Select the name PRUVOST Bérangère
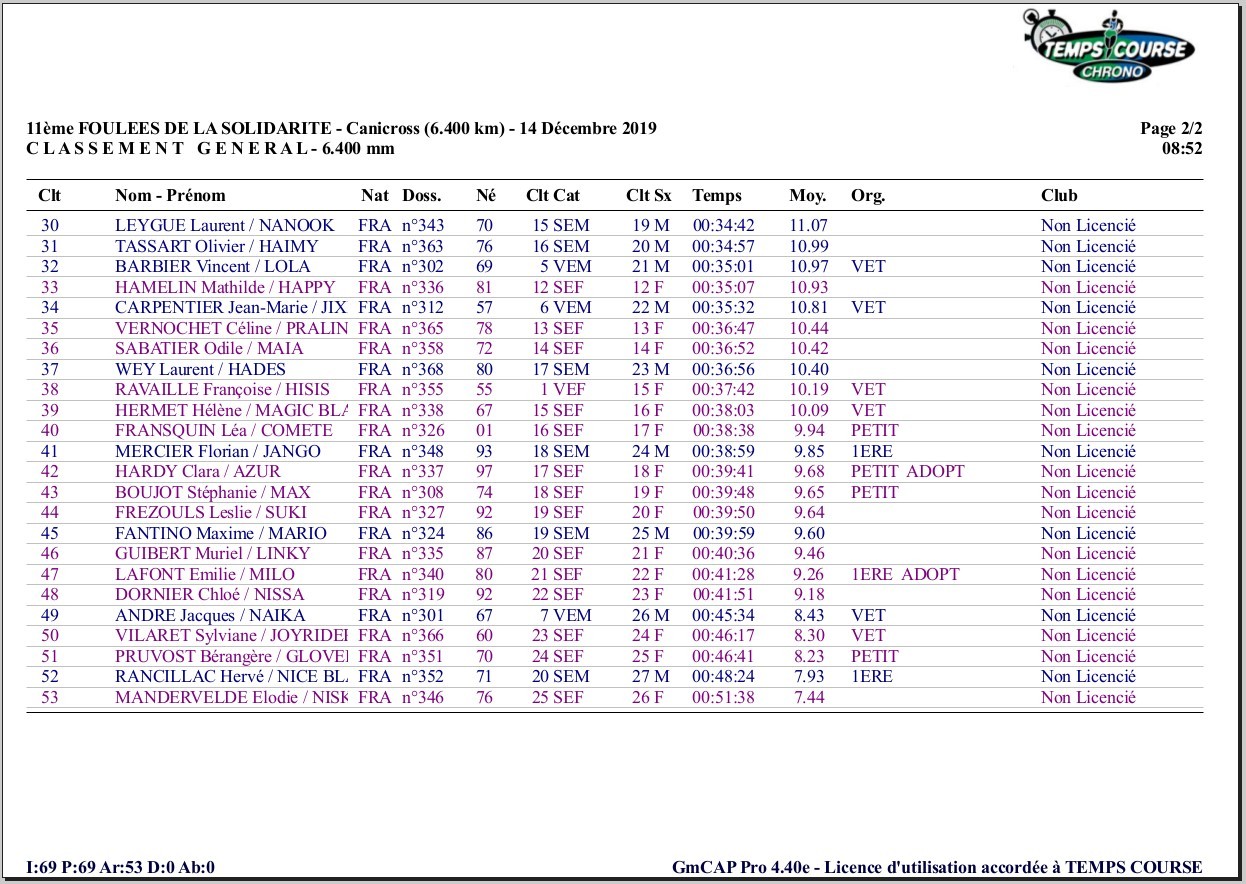Viewport: 1246px width, 884px height. tap(194, 656)
